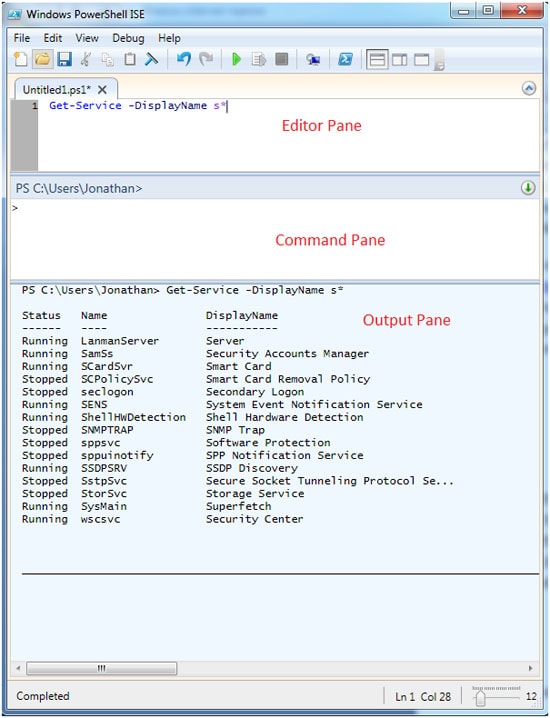Viewport: 550px width, 718px height.
Task: Click the green down arrow in command pane
Action: tap(528, 188)
